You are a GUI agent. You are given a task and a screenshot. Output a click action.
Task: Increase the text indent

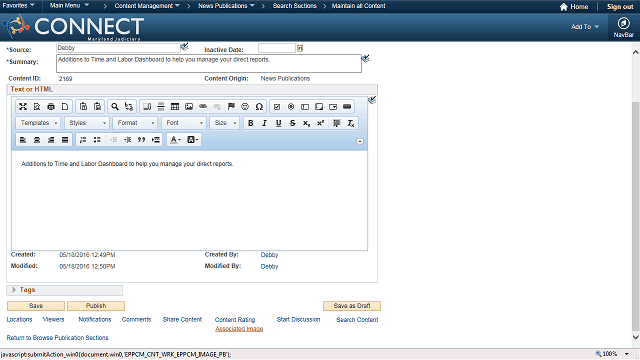[128, 140]
